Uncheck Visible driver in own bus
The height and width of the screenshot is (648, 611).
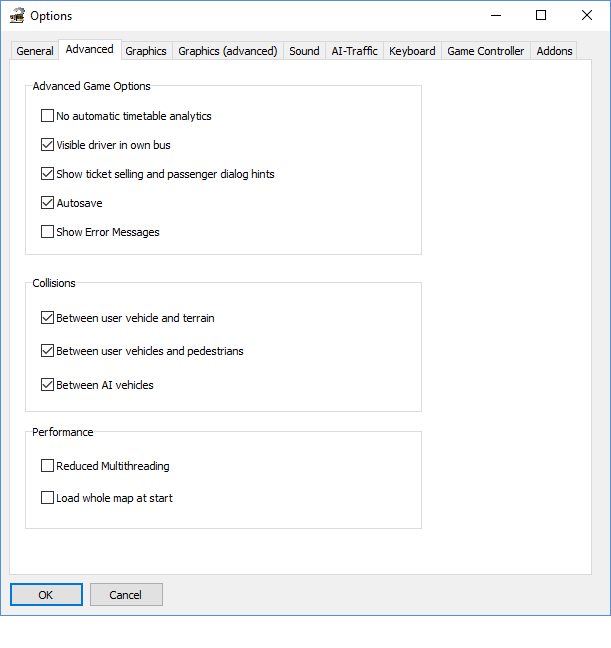tap(48, 145)
